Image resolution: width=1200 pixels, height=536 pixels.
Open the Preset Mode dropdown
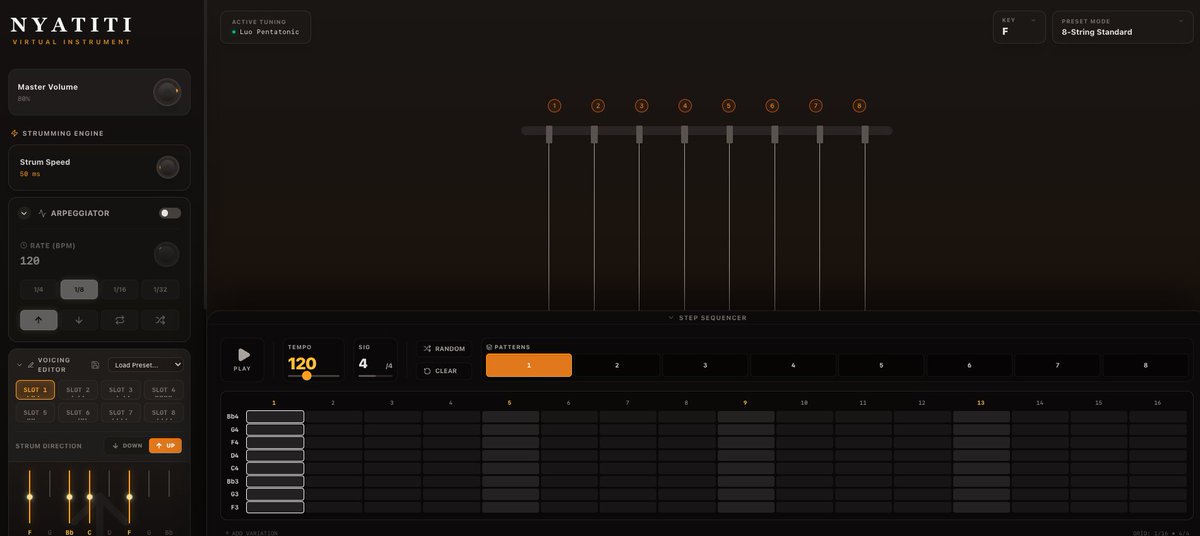[x=1122, y=27]
